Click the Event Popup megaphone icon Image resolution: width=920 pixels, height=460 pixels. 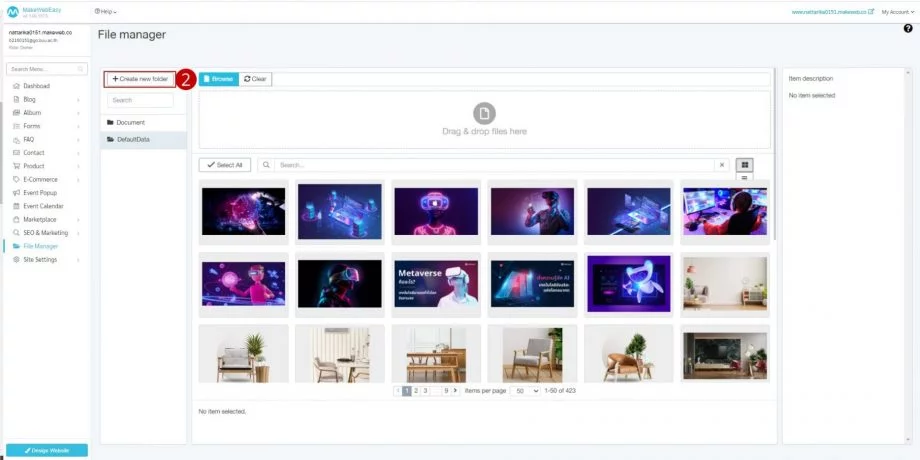point(16,192)
